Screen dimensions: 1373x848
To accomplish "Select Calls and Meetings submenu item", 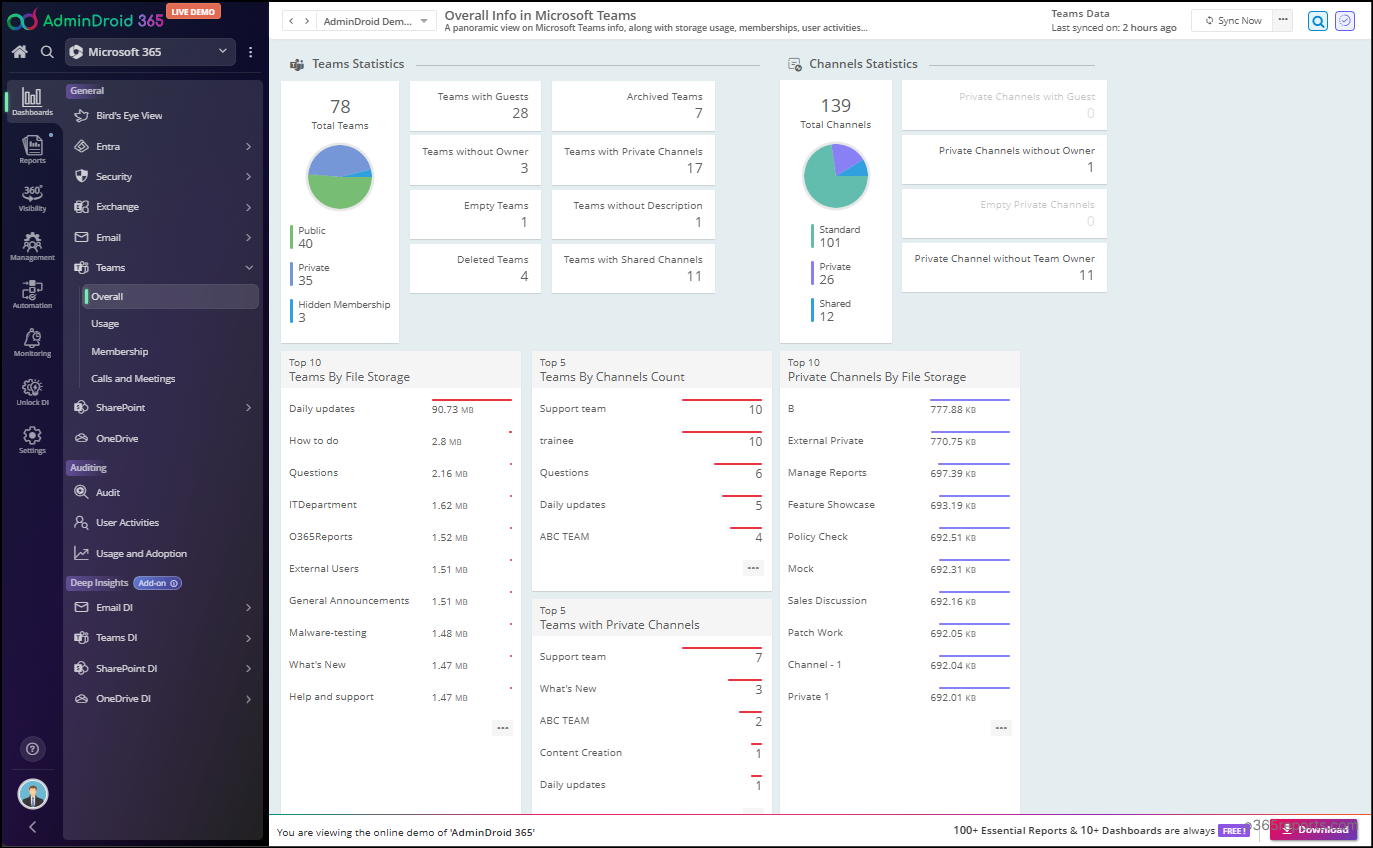I will pos(133,379).
